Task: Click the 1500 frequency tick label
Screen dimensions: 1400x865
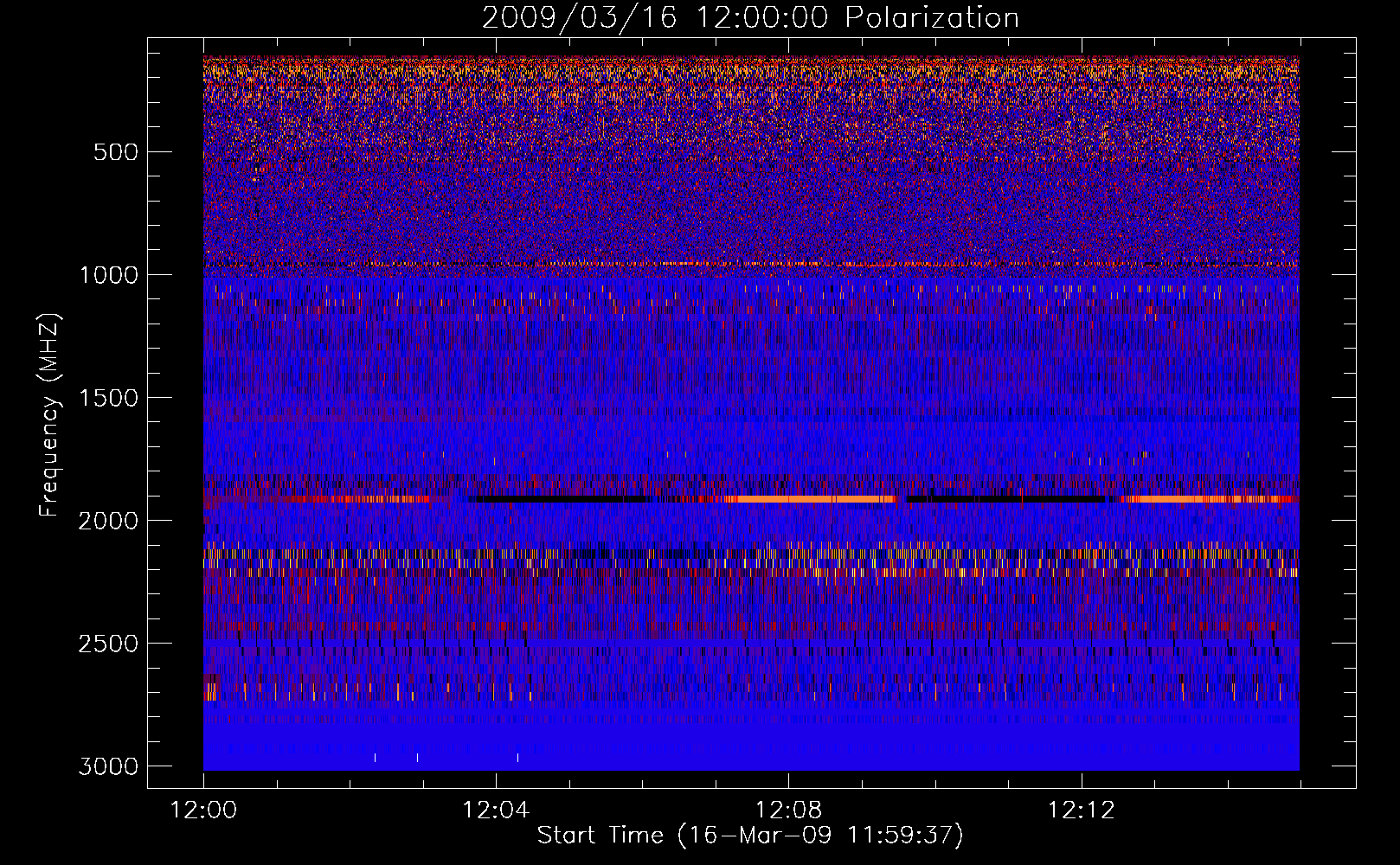Action: pos(108,398)
